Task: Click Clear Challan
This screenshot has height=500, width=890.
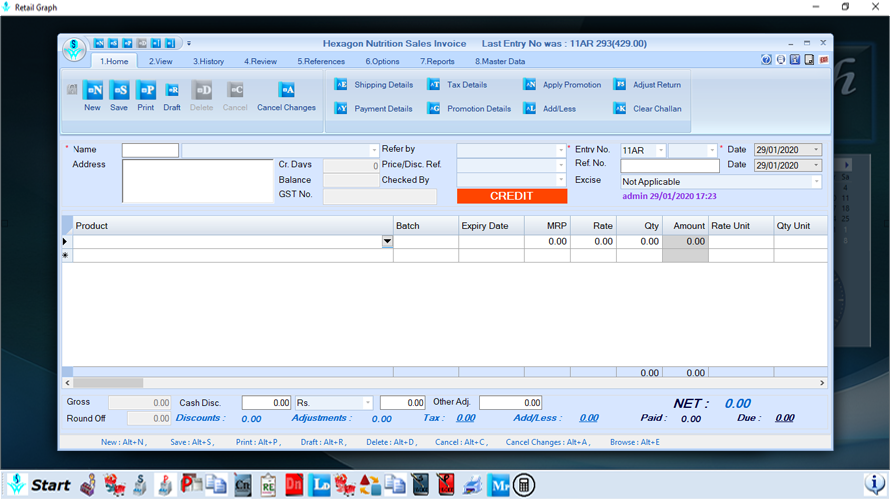Action: (648, 108)
